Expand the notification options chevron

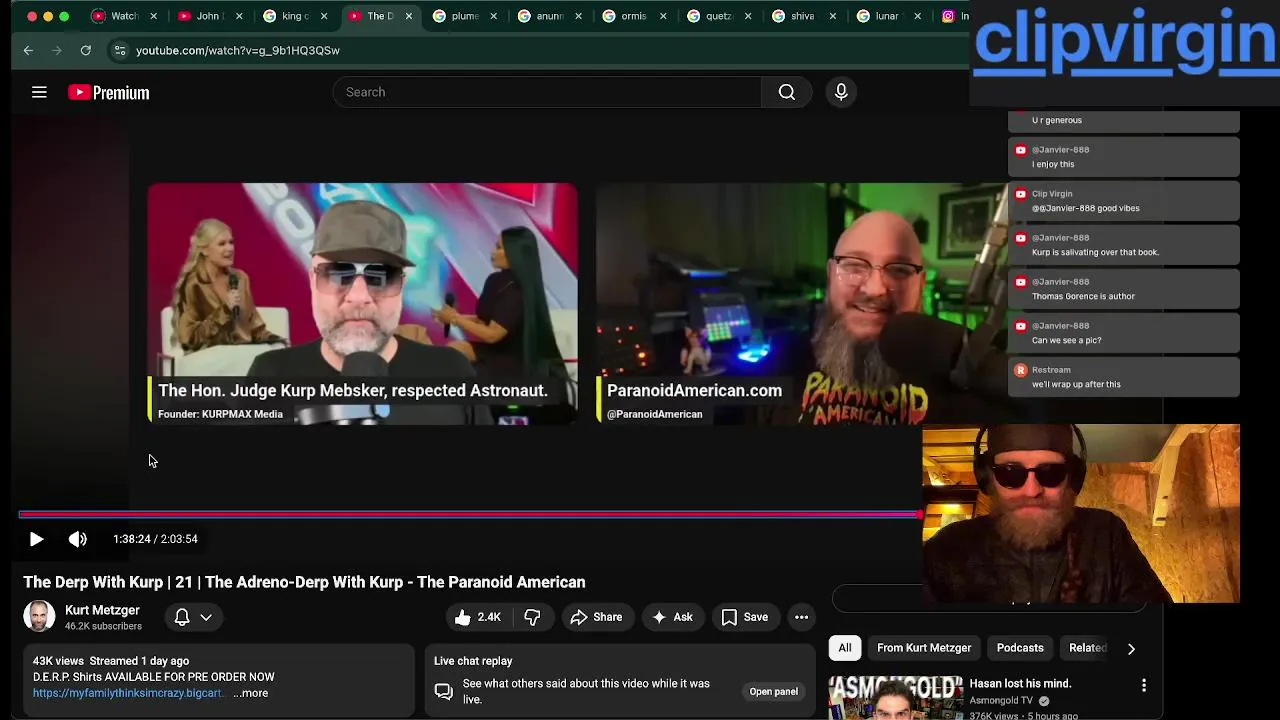point(206,617)
